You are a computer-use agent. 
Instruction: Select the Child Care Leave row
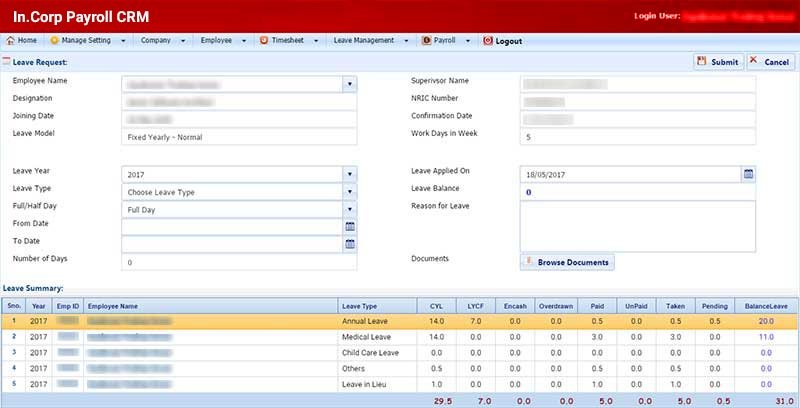point(400,353)
